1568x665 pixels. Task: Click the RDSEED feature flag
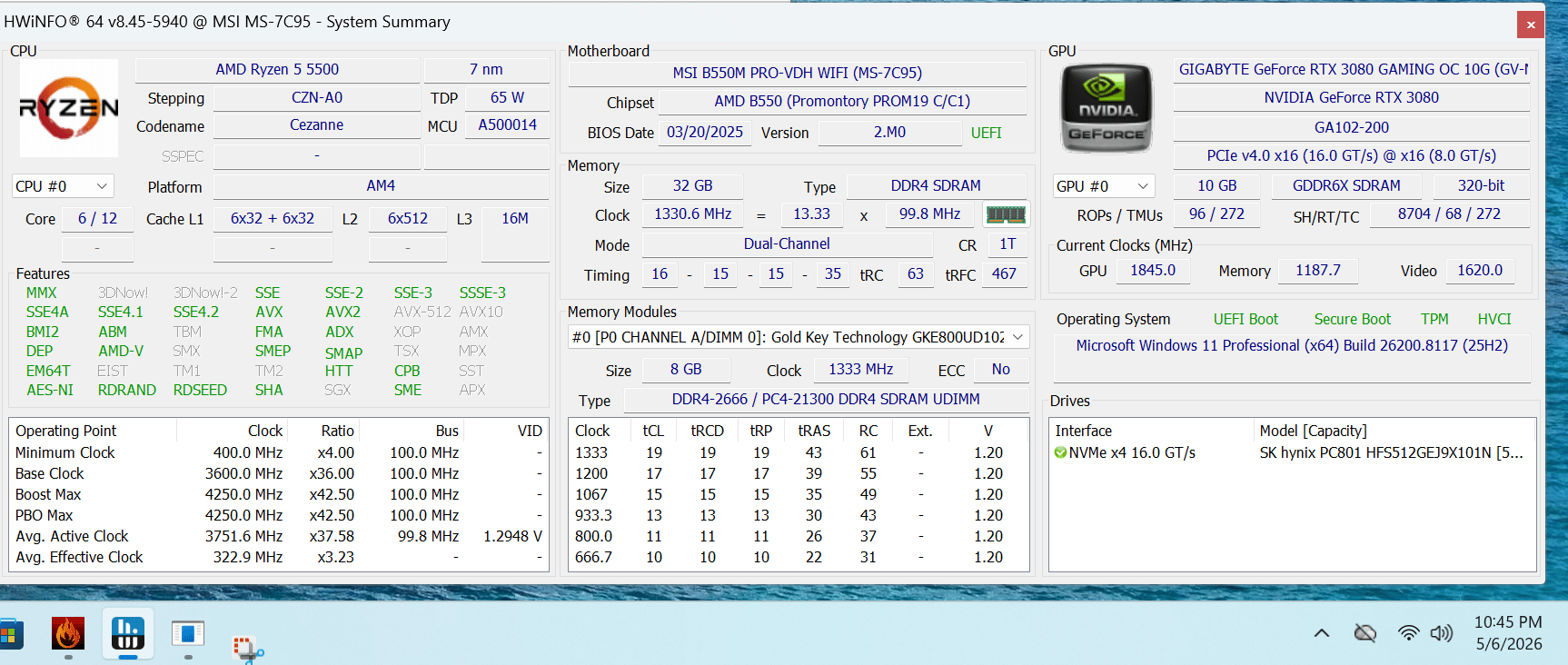pos(200,391)
